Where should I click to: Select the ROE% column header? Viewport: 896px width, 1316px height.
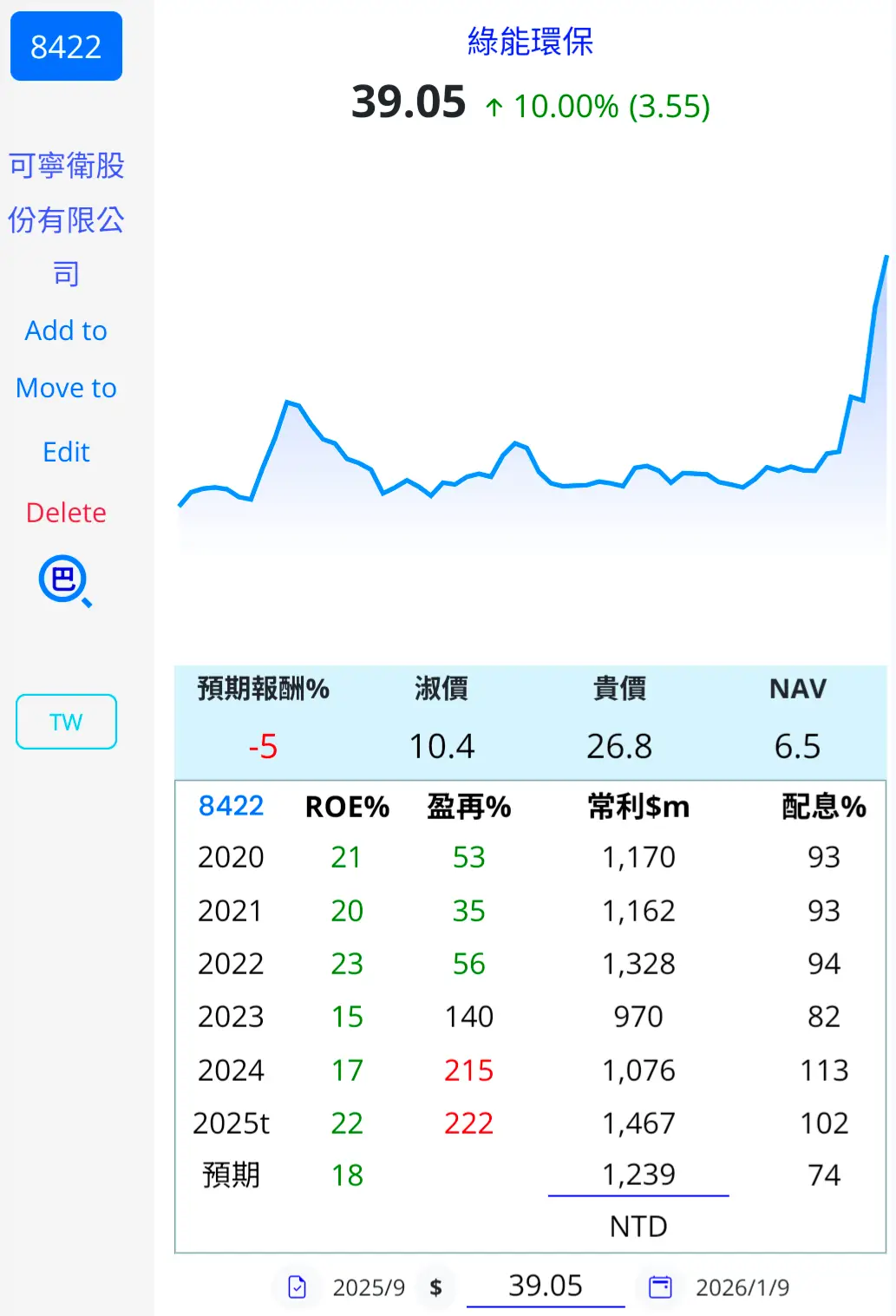(x=347, y=807)
